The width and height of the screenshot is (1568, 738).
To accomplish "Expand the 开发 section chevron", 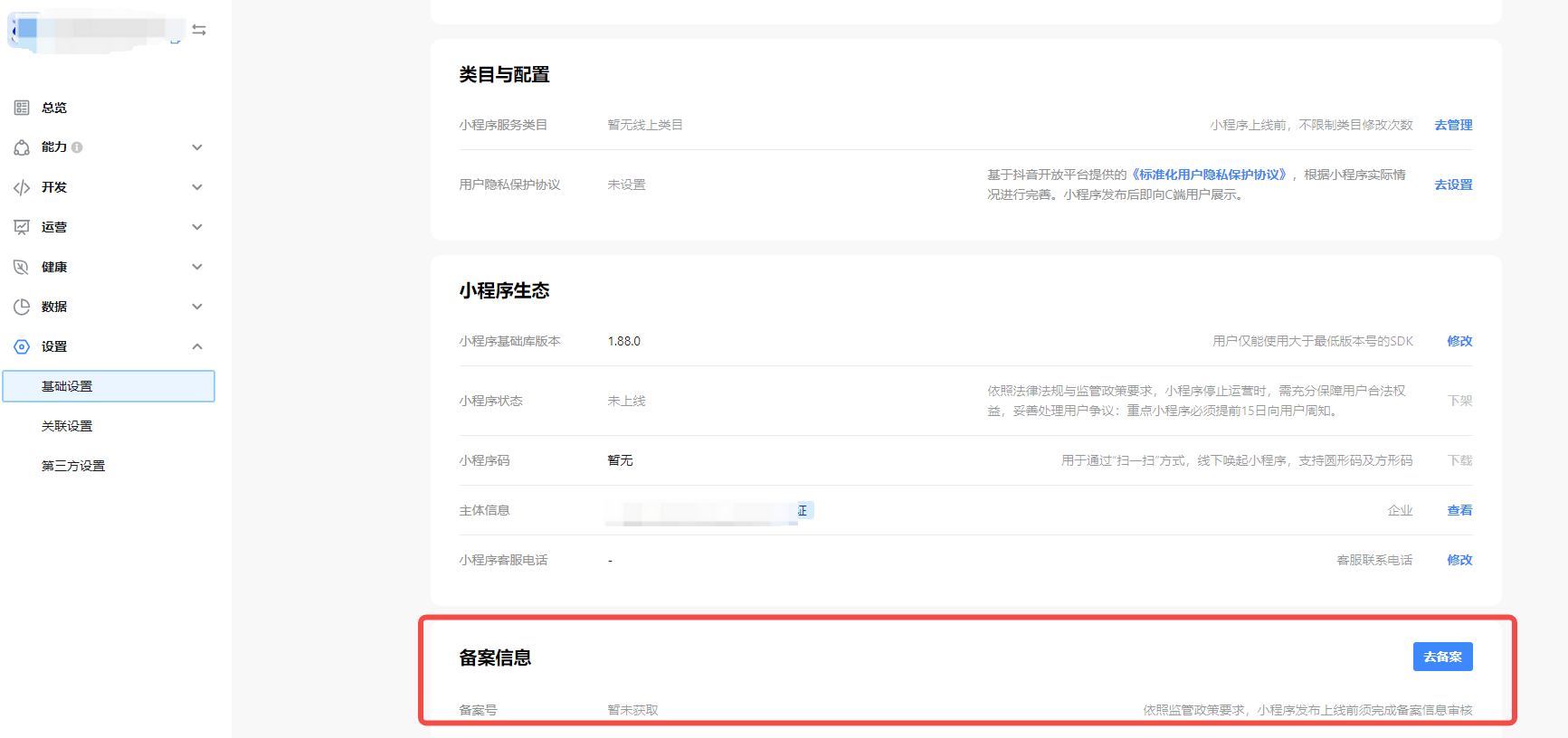I will pyautogui.click(x=197, y=187).
